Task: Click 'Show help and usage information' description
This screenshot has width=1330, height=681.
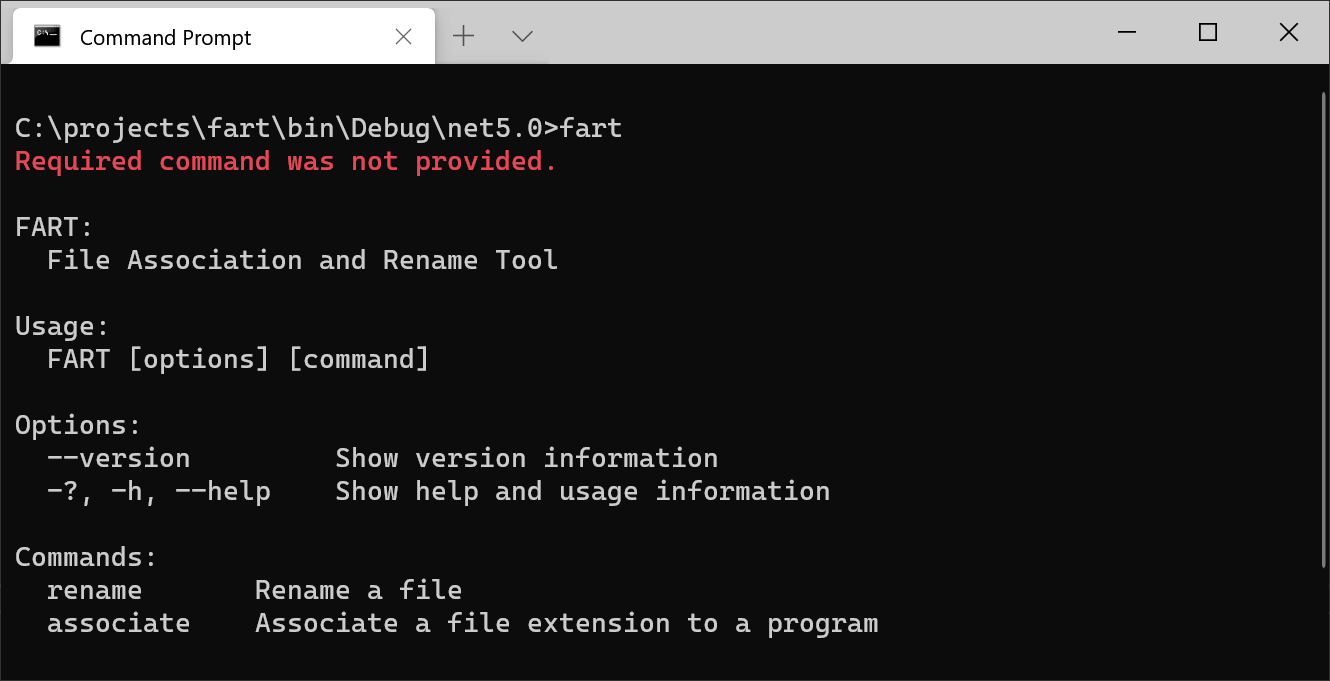Action: point(583,491)
